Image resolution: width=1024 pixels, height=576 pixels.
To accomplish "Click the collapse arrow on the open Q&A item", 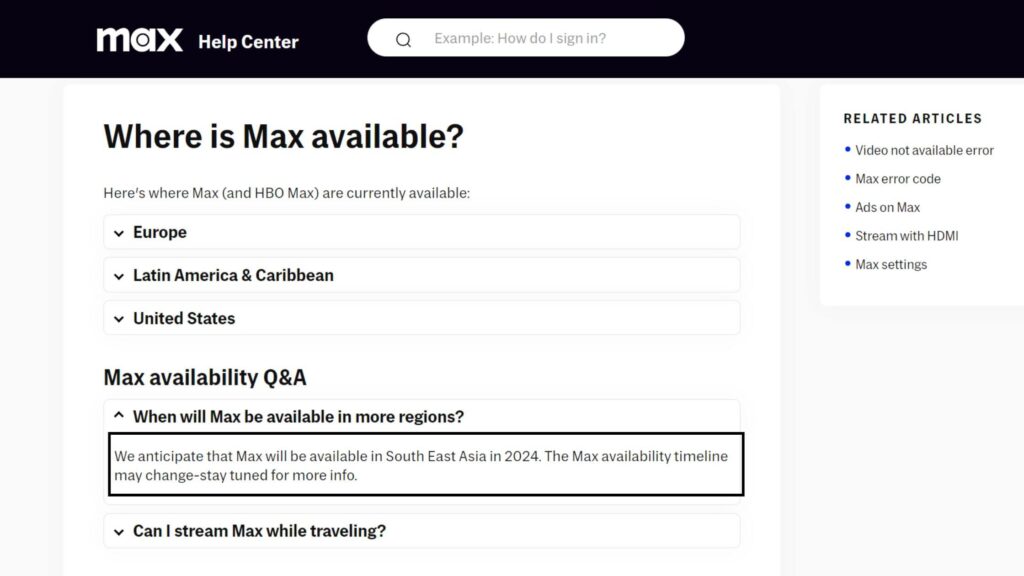I will point(118,416).
